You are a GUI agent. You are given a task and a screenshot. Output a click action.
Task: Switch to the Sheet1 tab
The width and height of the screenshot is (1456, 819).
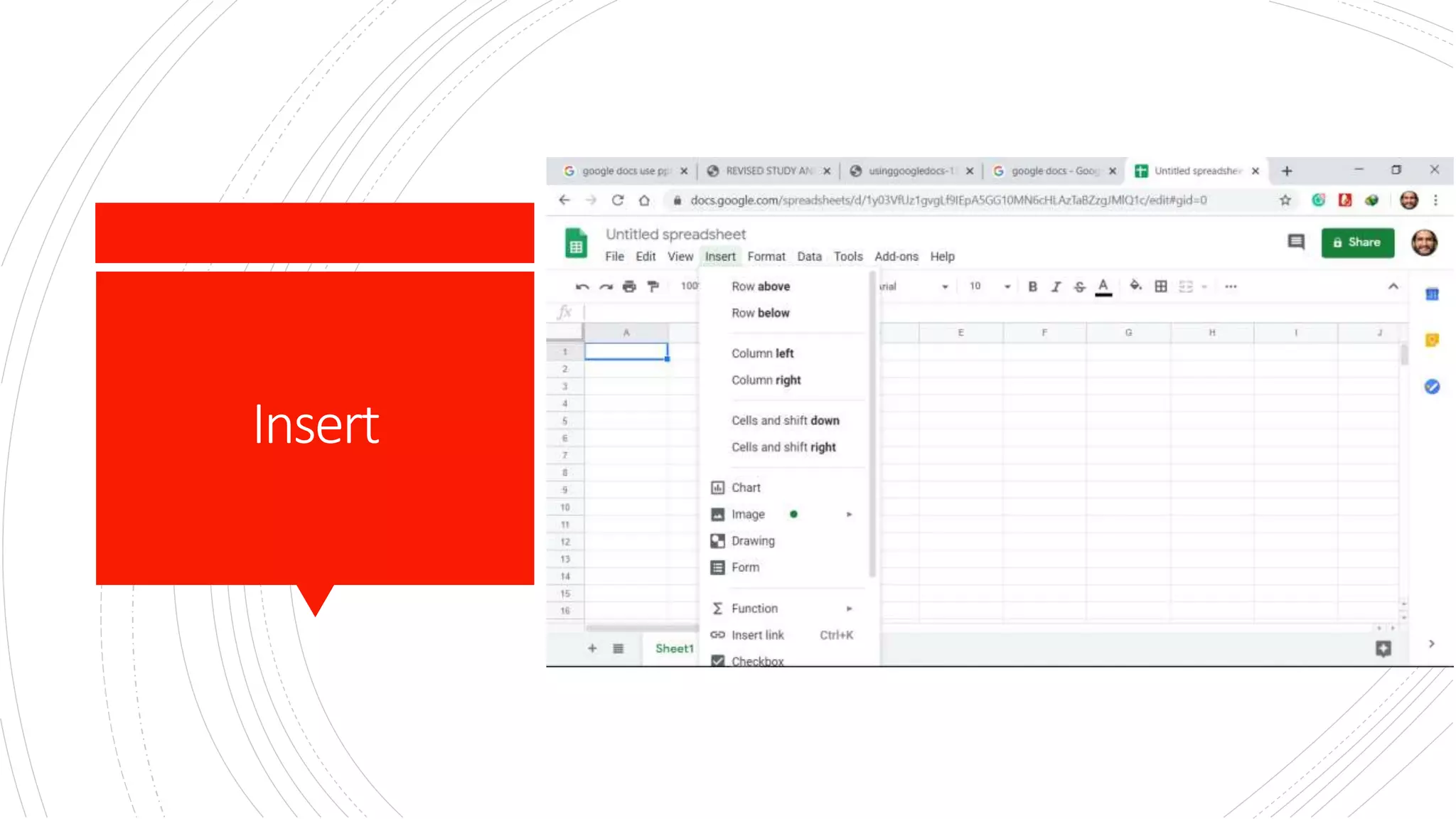point(673,648)
